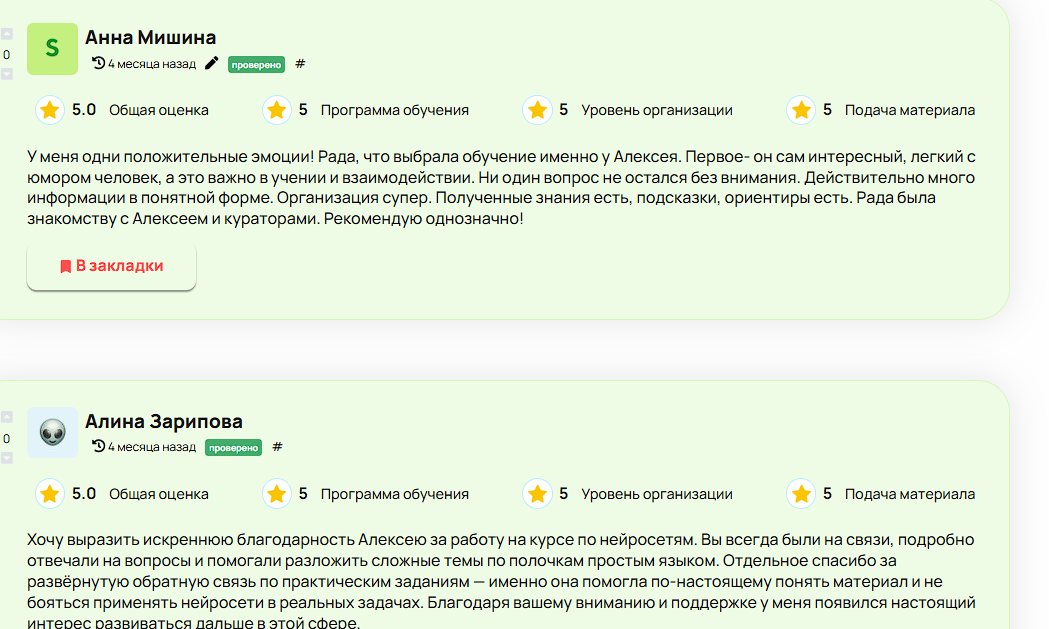
Task: Click the 'Уровень организации' label in Алина Зарипова's review
Action: coord(657,495)
